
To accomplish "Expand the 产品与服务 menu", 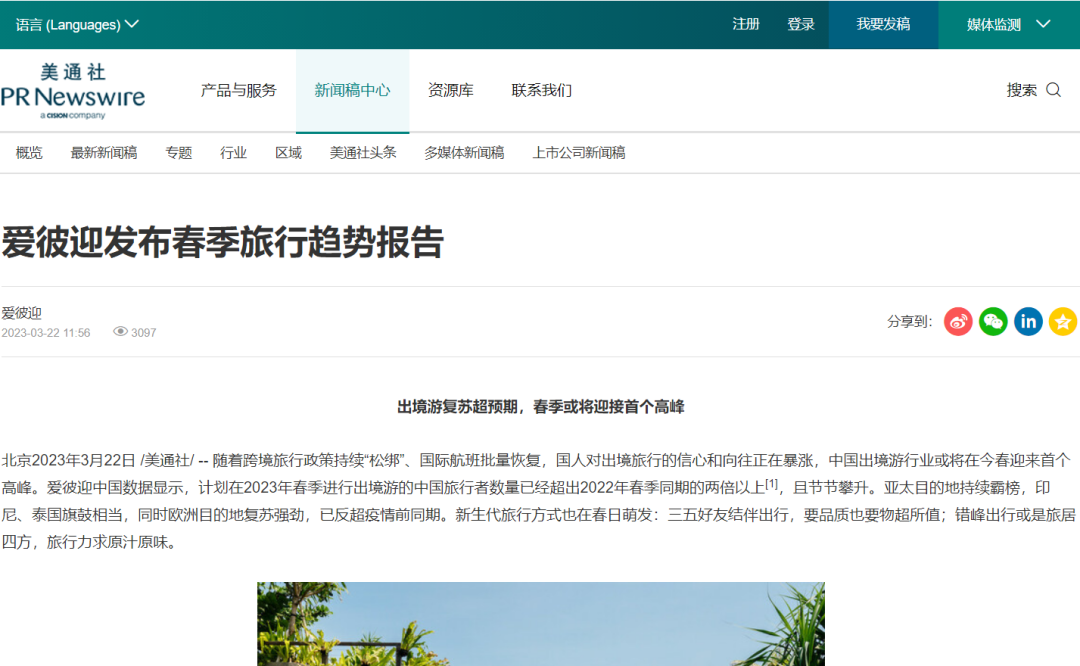I will click(237, 90).
